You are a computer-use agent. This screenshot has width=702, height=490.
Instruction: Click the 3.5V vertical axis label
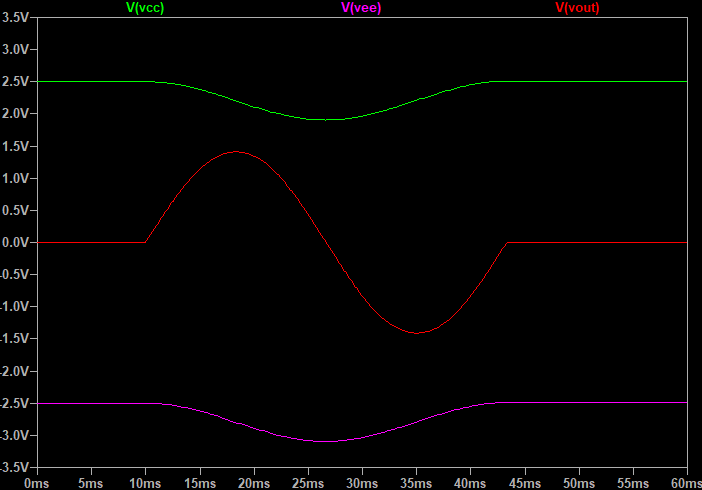(18, 18)
